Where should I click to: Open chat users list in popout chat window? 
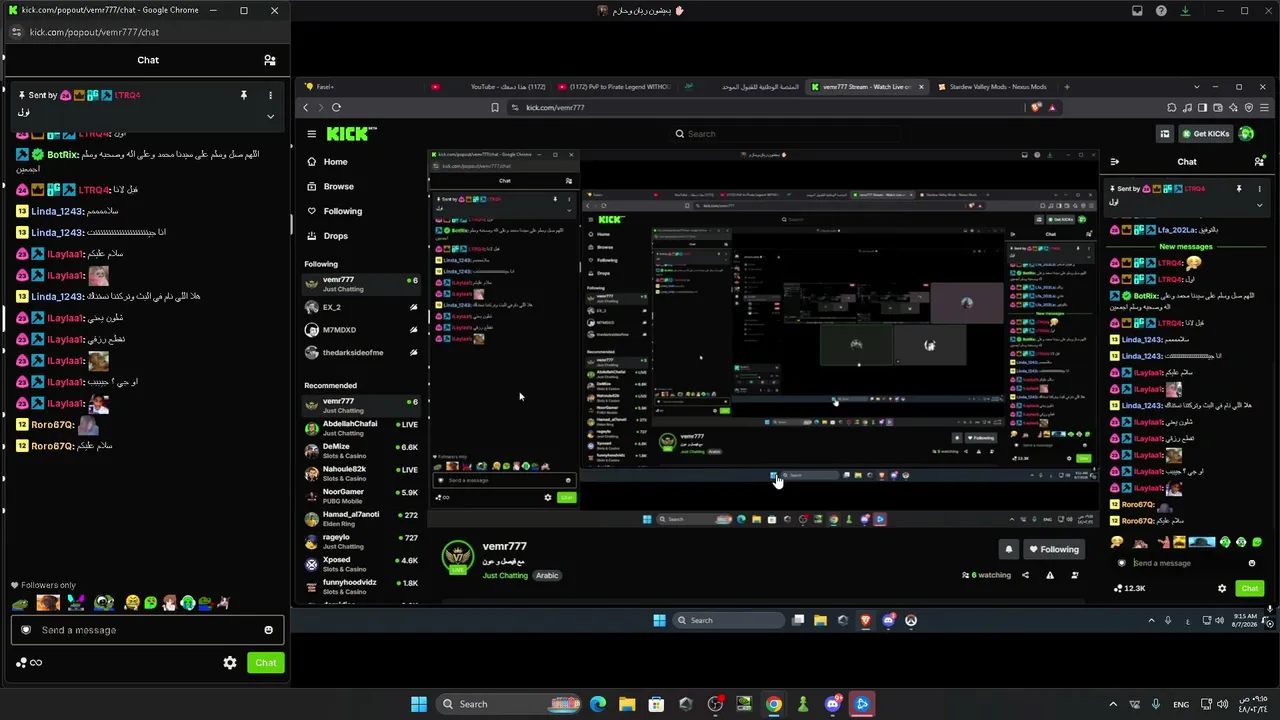coord(269,60)
